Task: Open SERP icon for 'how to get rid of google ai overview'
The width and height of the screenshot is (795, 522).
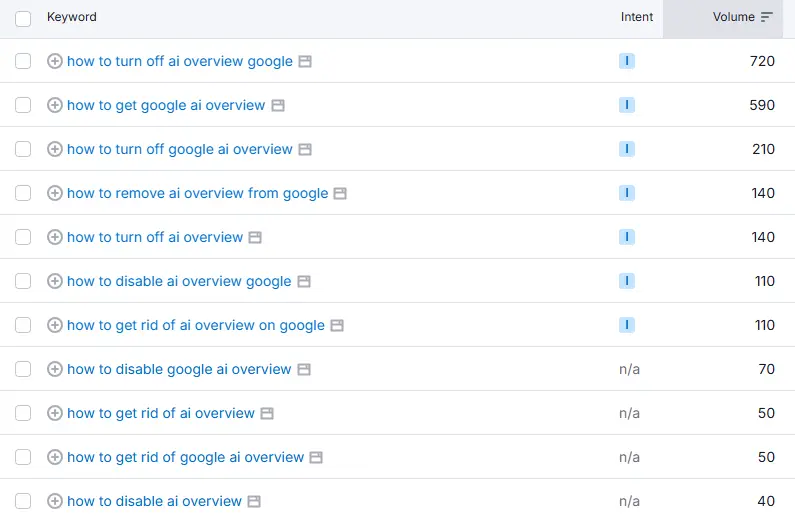Action: [x=316, y=458]
